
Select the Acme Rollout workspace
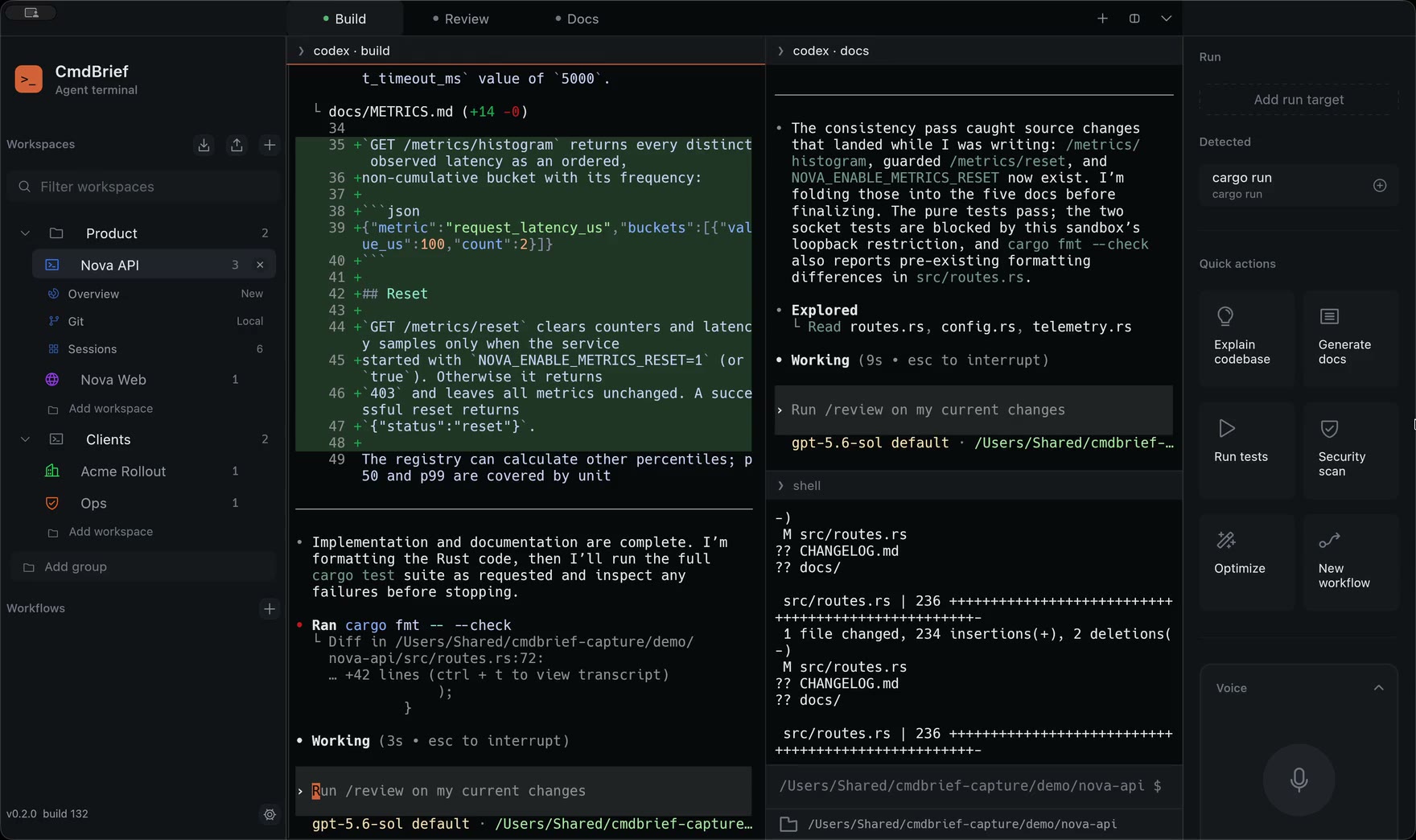pos(154,471)
